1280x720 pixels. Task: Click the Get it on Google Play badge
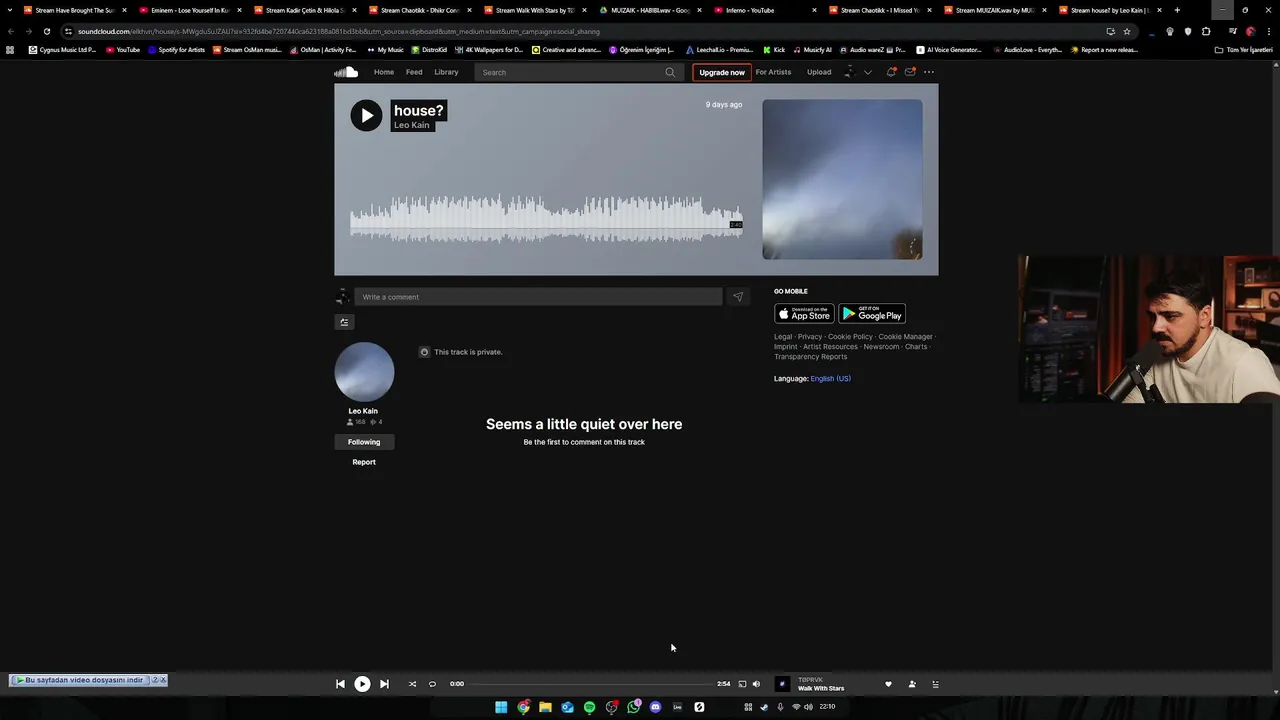pos(872,314)
